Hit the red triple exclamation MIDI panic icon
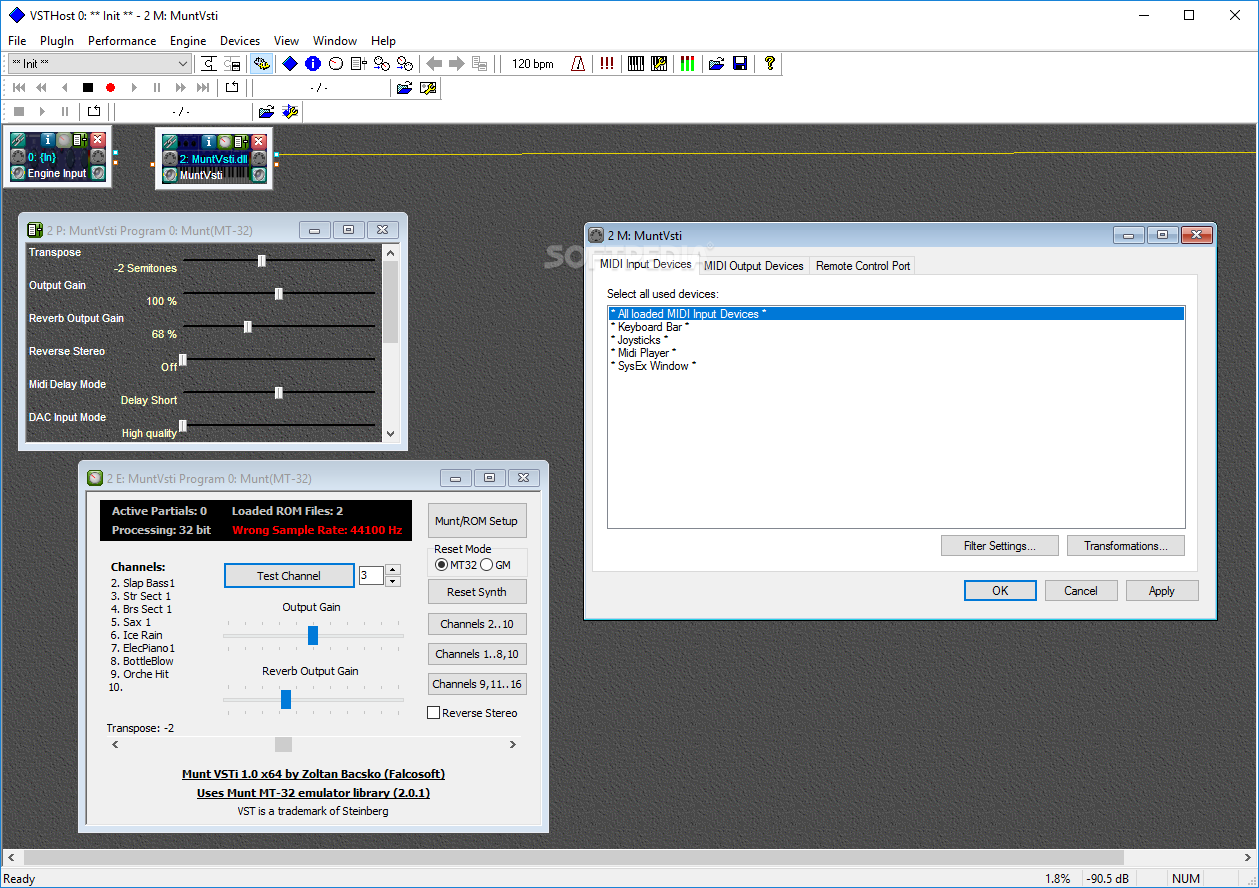 click(606, 63)
